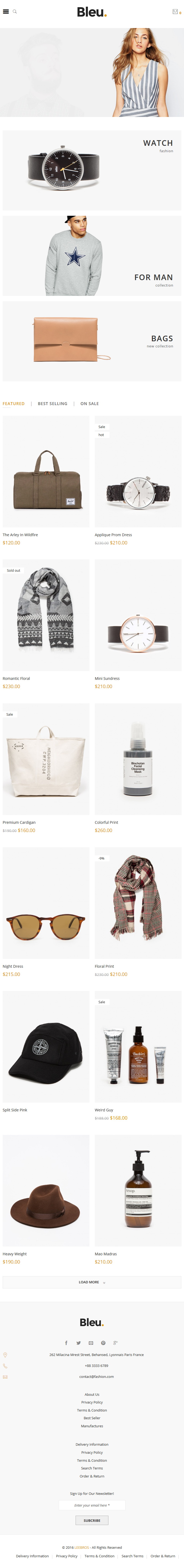This screenshot has width=184, height=1568.
Task: Click the Subscribe button
Action: click(92, 1520)
